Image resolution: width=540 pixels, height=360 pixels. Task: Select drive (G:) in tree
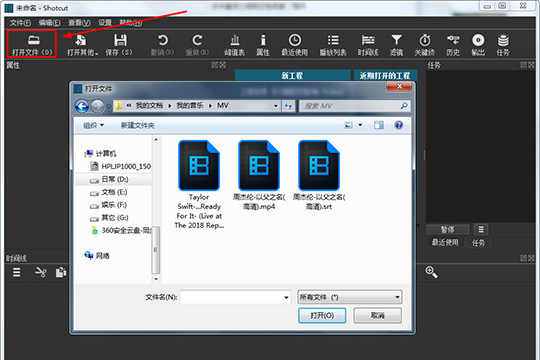(x=109, y=218)
